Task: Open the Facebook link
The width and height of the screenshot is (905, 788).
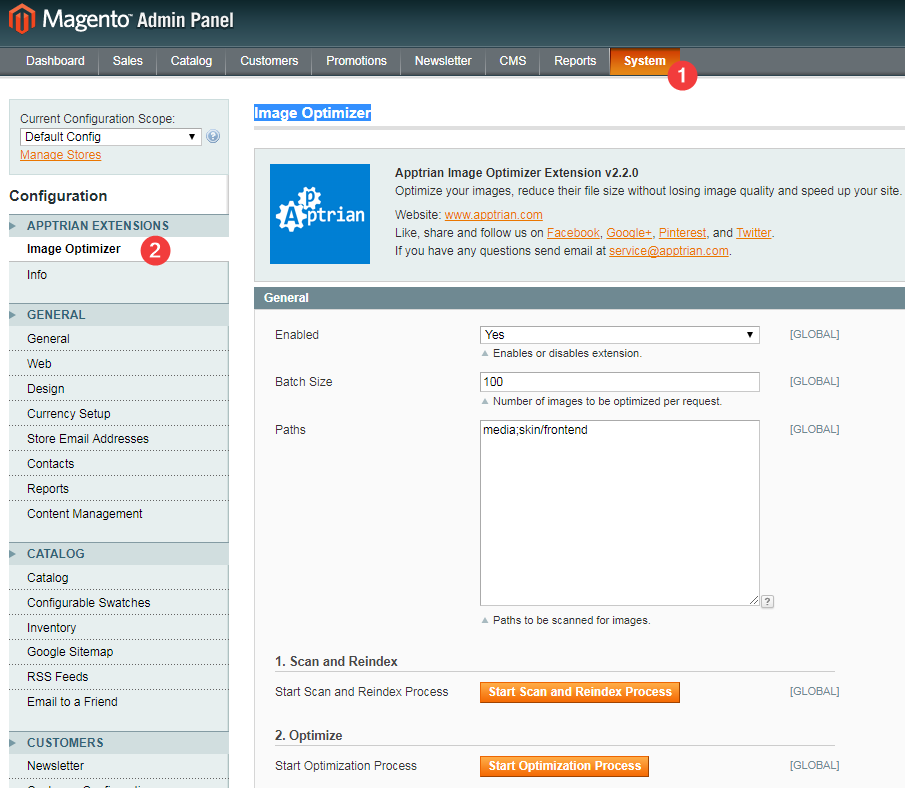Action: click(x=573, y=233)
